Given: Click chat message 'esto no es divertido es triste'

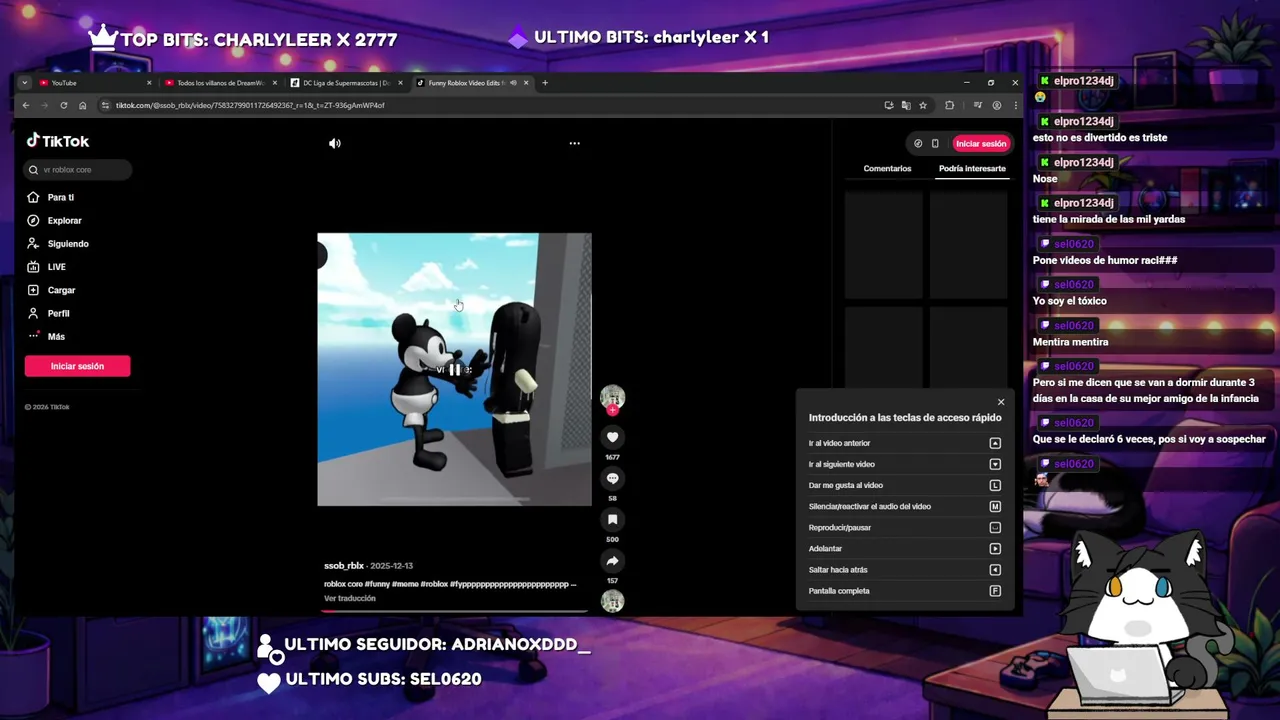Looking at the screenshot, I should pyautogui.click(x=1099, y=138).
